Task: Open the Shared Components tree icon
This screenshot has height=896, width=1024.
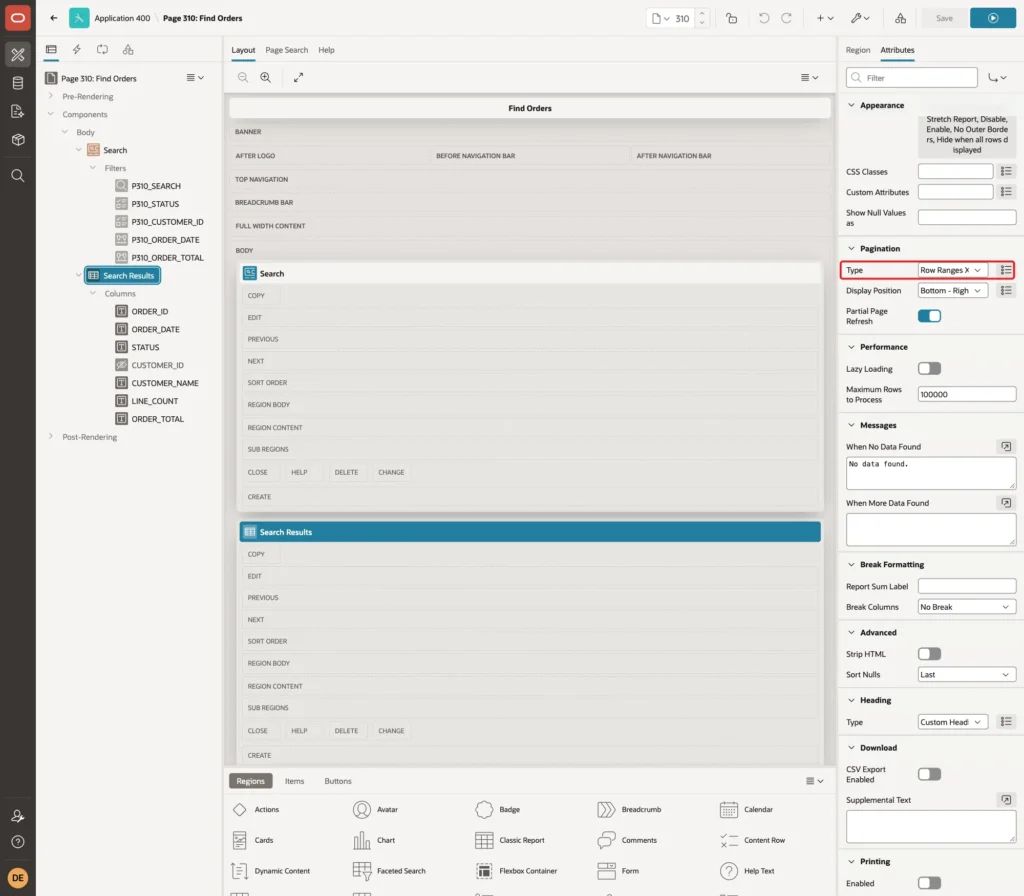Action: 128,50
